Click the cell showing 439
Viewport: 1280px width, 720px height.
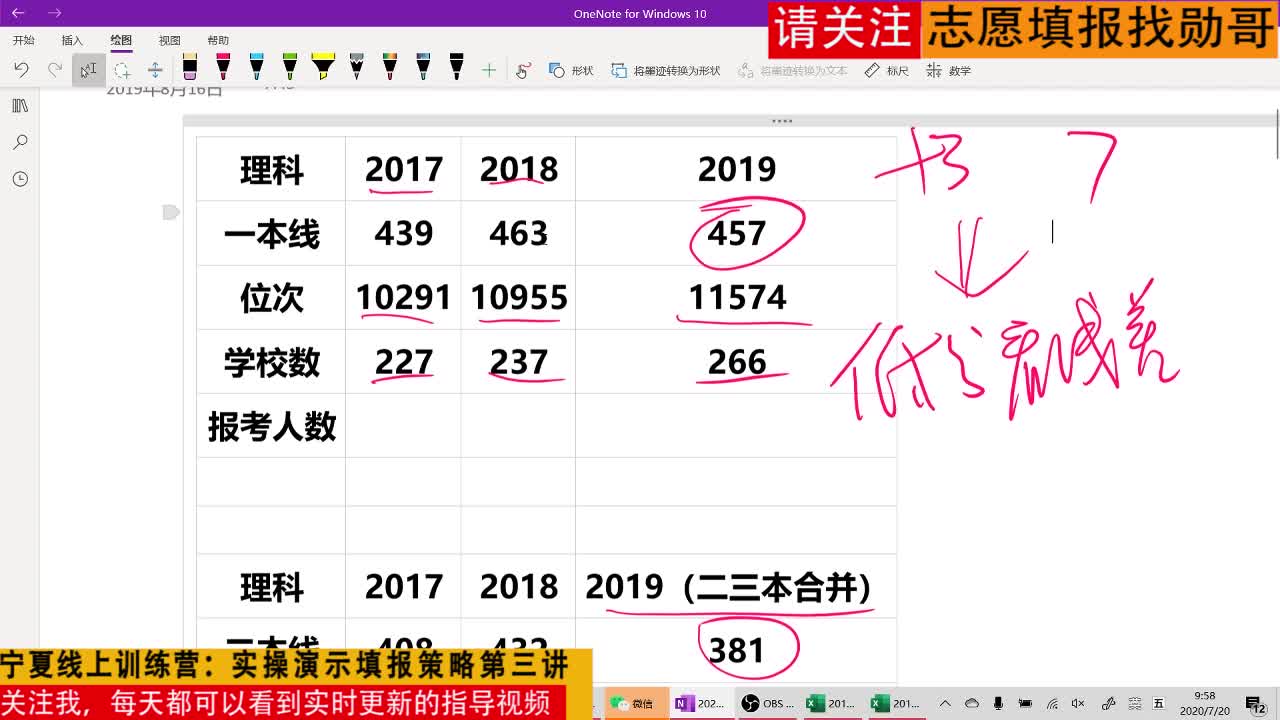[x=403, y=233]
